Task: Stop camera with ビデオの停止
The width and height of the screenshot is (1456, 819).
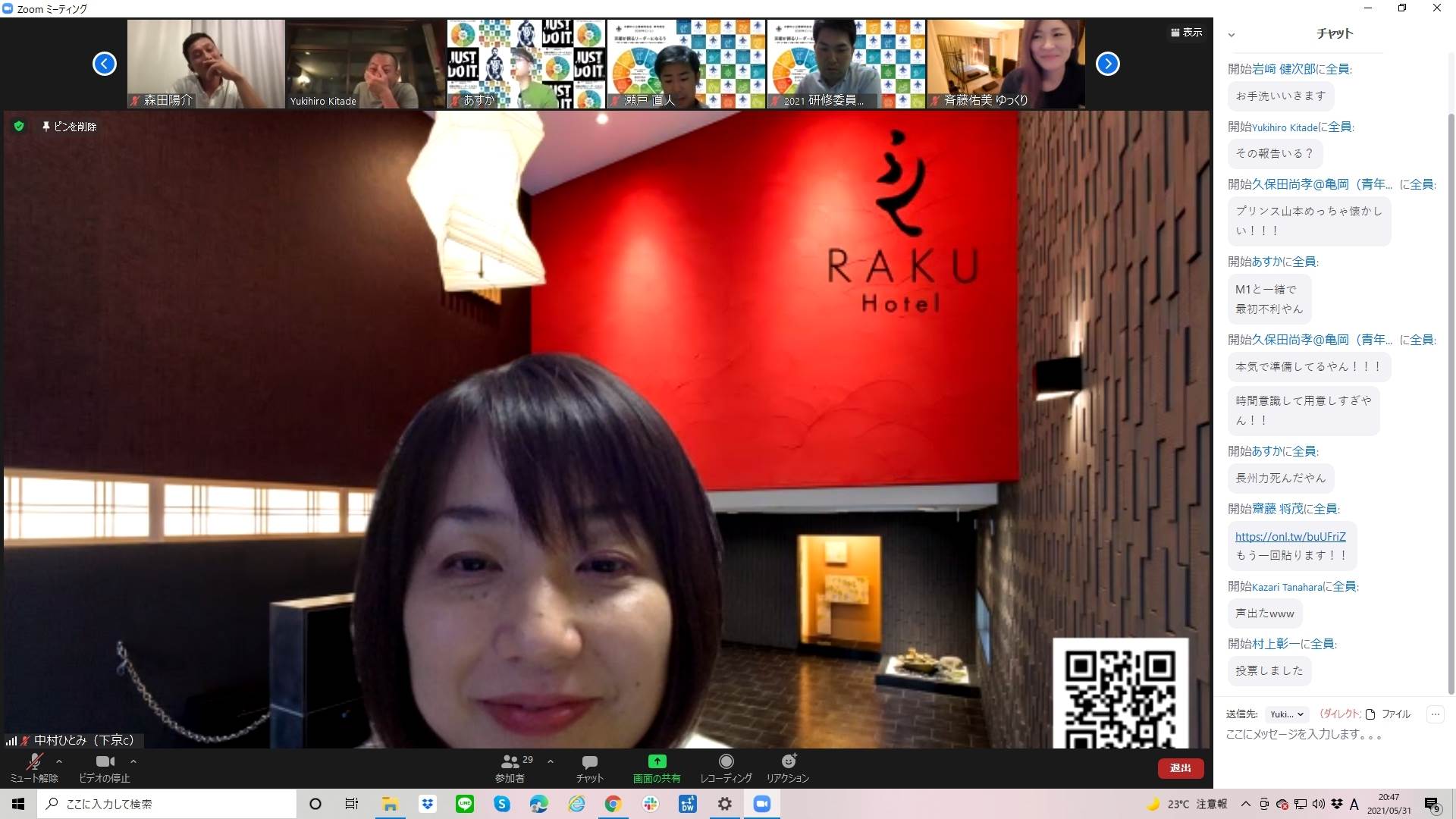Action: pos(105,767)
